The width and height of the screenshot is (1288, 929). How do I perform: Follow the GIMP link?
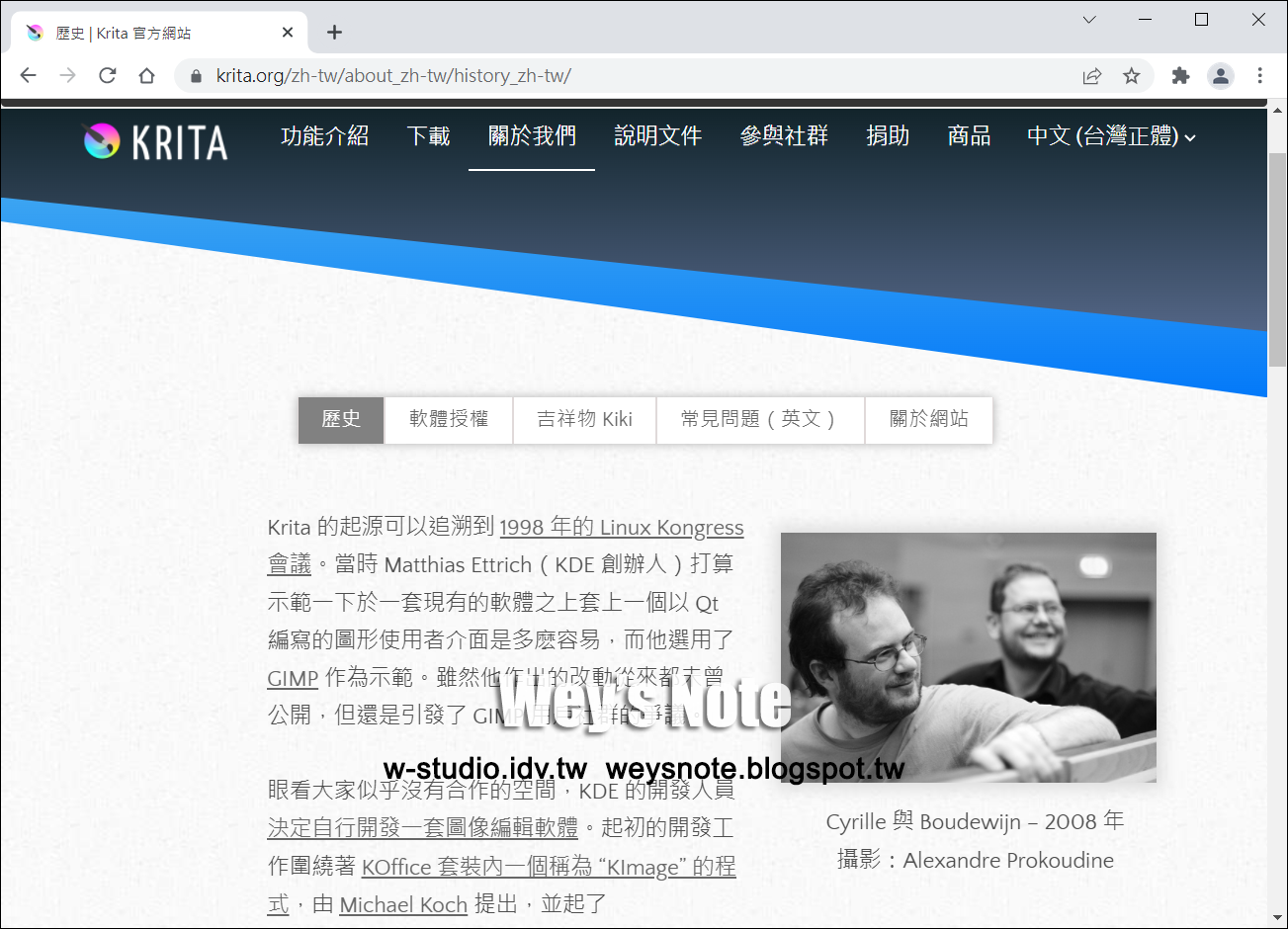click(293, 679)
